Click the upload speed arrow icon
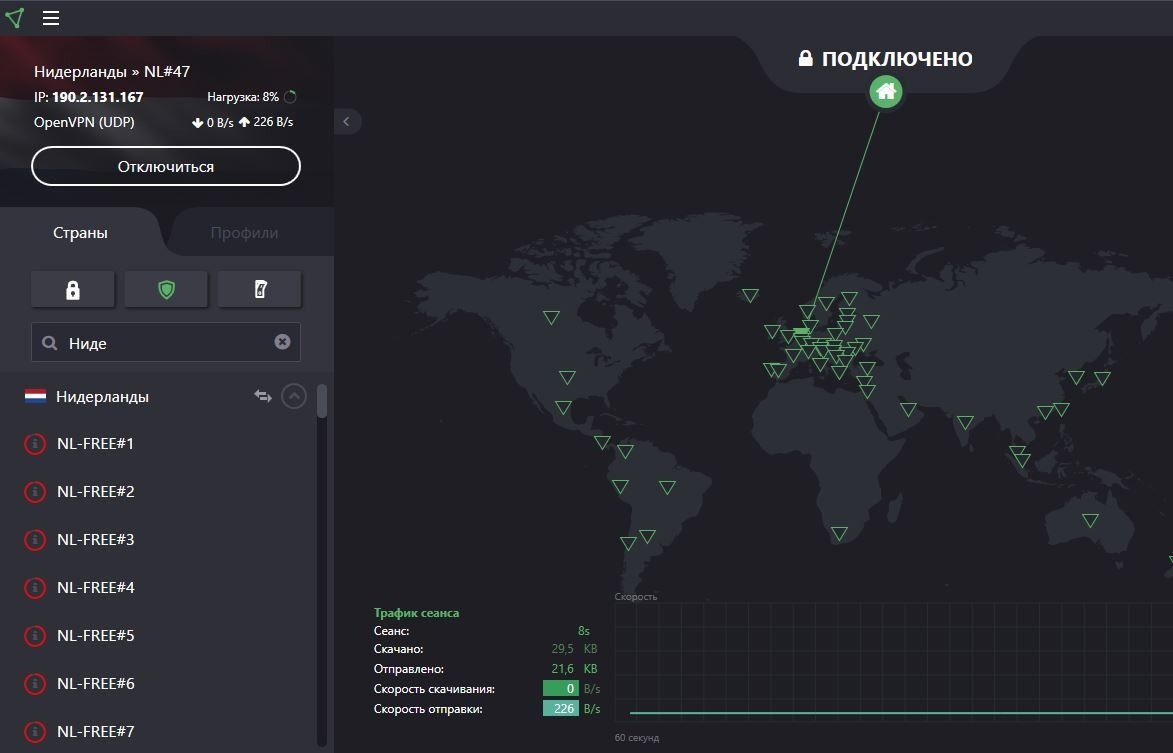 click(x=244, y=122)
